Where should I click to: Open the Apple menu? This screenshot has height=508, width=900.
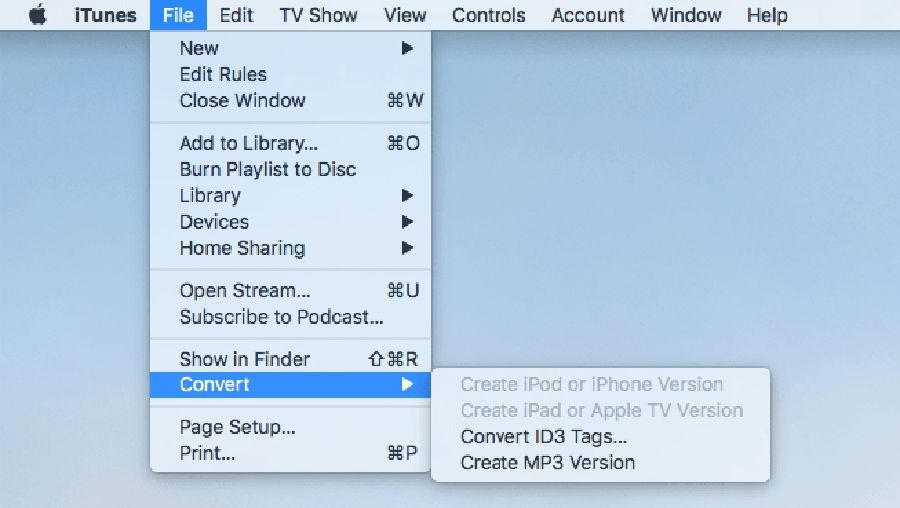pyautogui.click(x=38, y=15)
